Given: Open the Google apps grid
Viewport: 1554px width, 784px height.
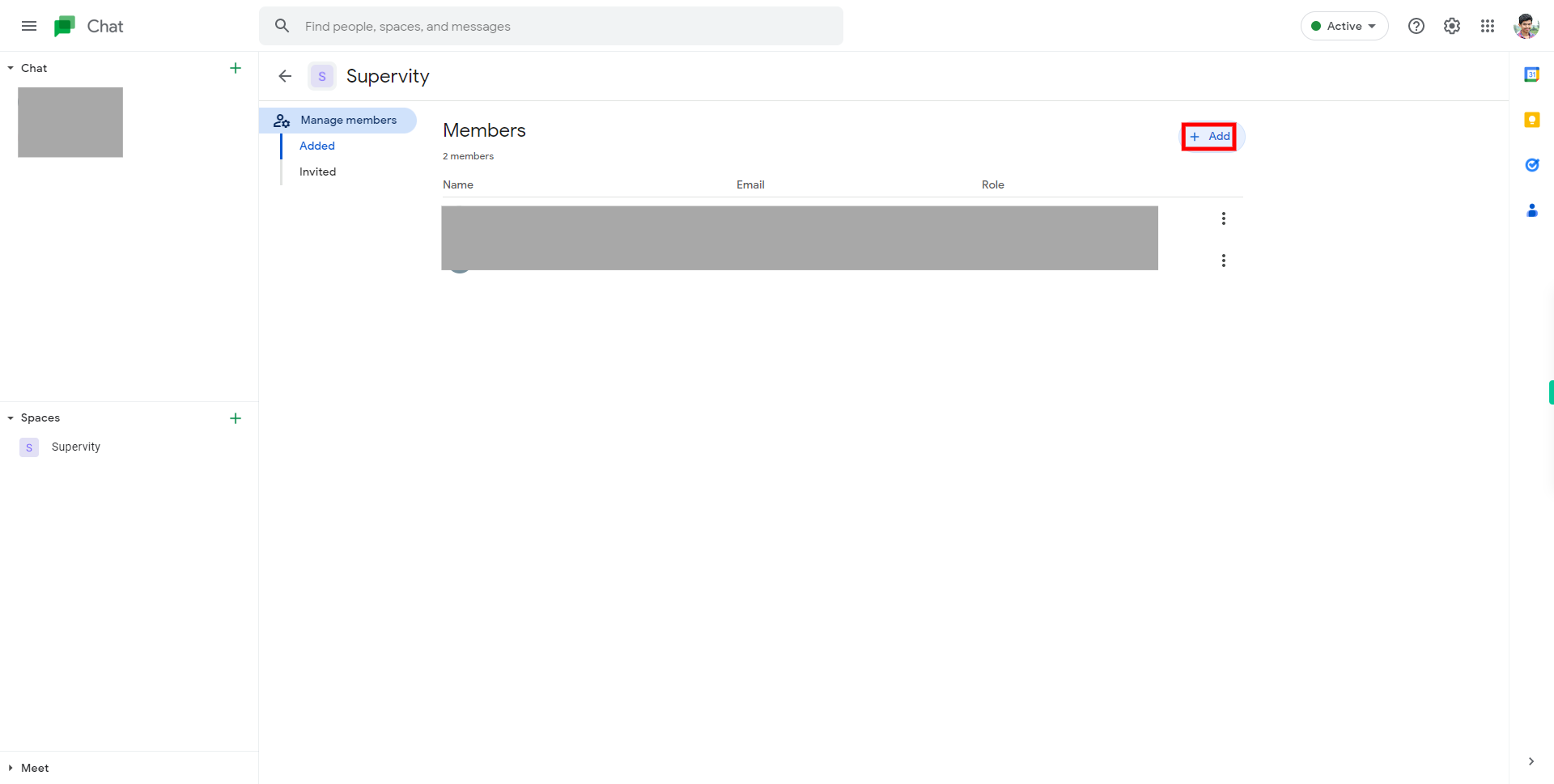Looking at the screenshot, I should pos(1488,26).
